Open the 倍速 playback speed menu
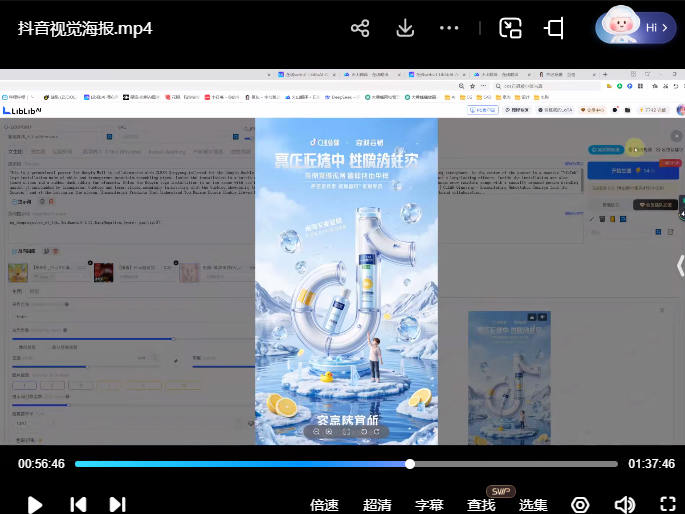 coord(324,505)
